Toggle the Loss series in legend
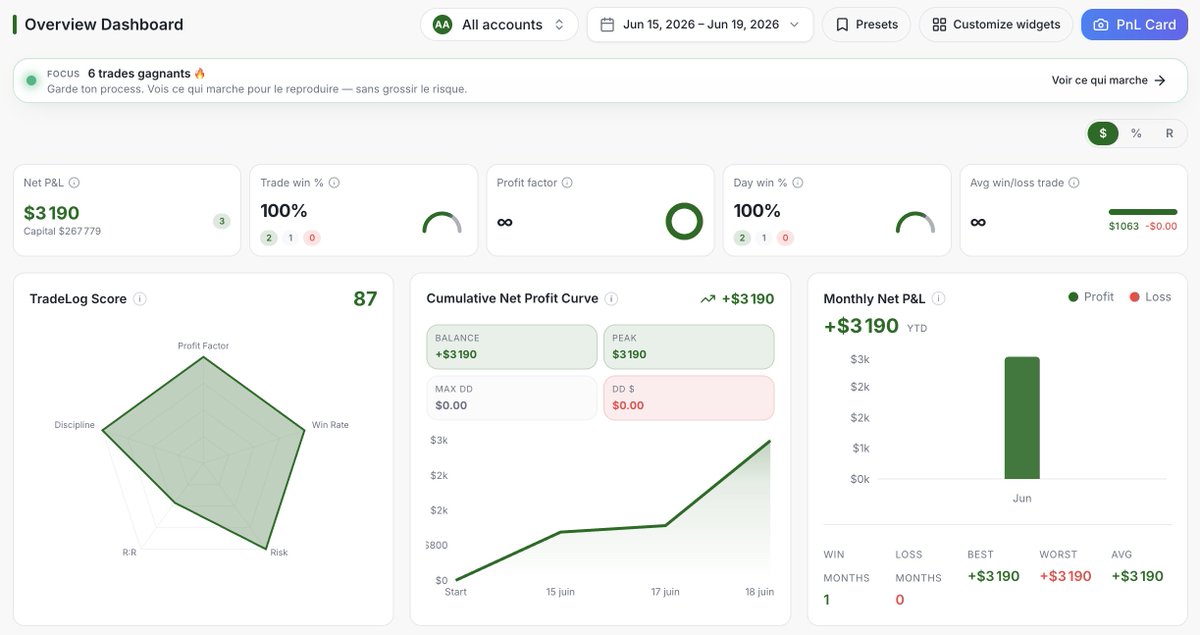The image size is (1200, 635). (1150, 297)
